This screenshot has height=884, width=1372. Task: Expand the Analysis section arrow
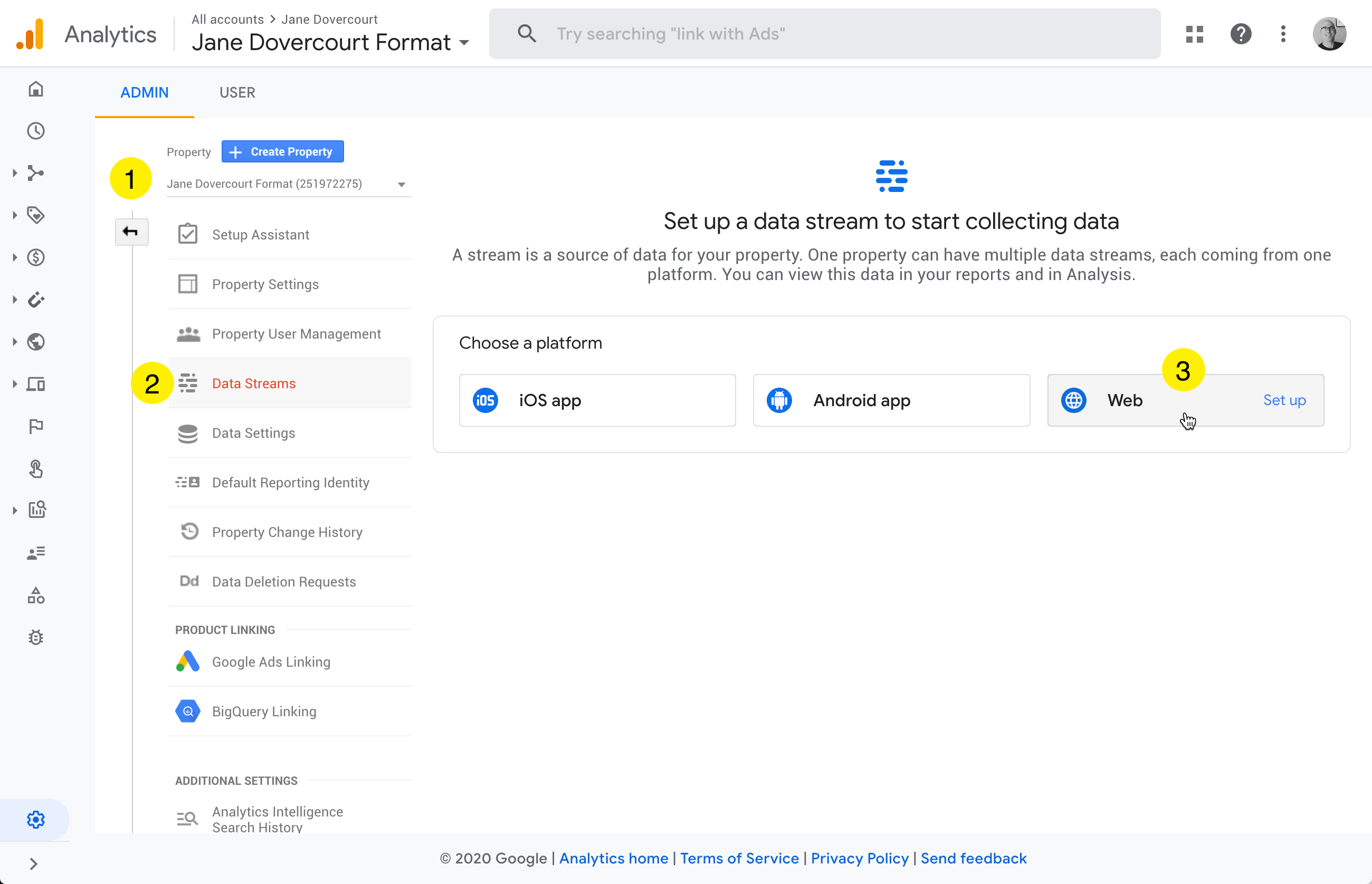[x=14, y=510]
